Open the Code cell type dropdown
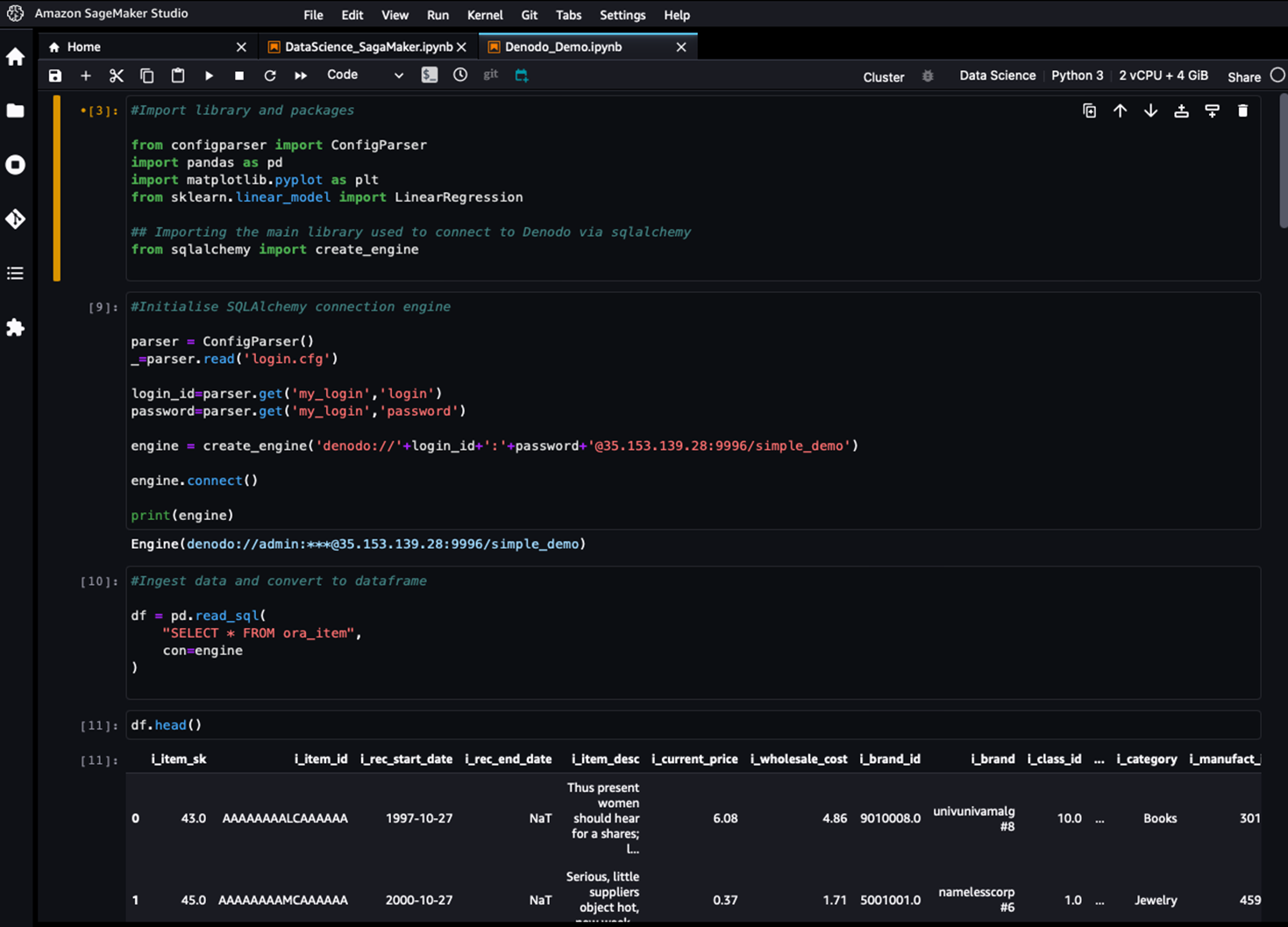1288x927 pixels. 365,75
